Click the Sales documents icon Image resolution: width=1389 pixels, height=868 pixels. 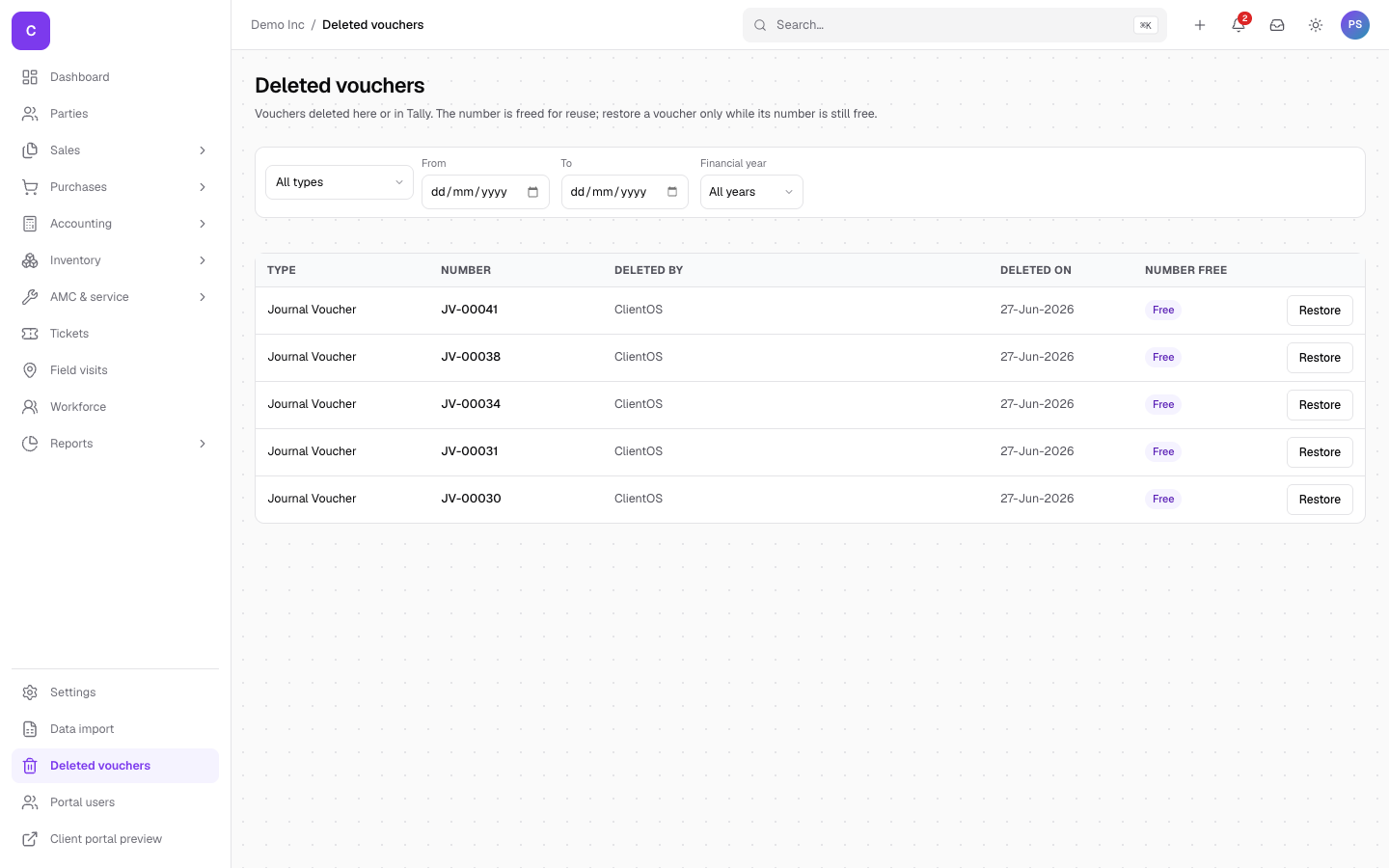click(x=30, y=150)
